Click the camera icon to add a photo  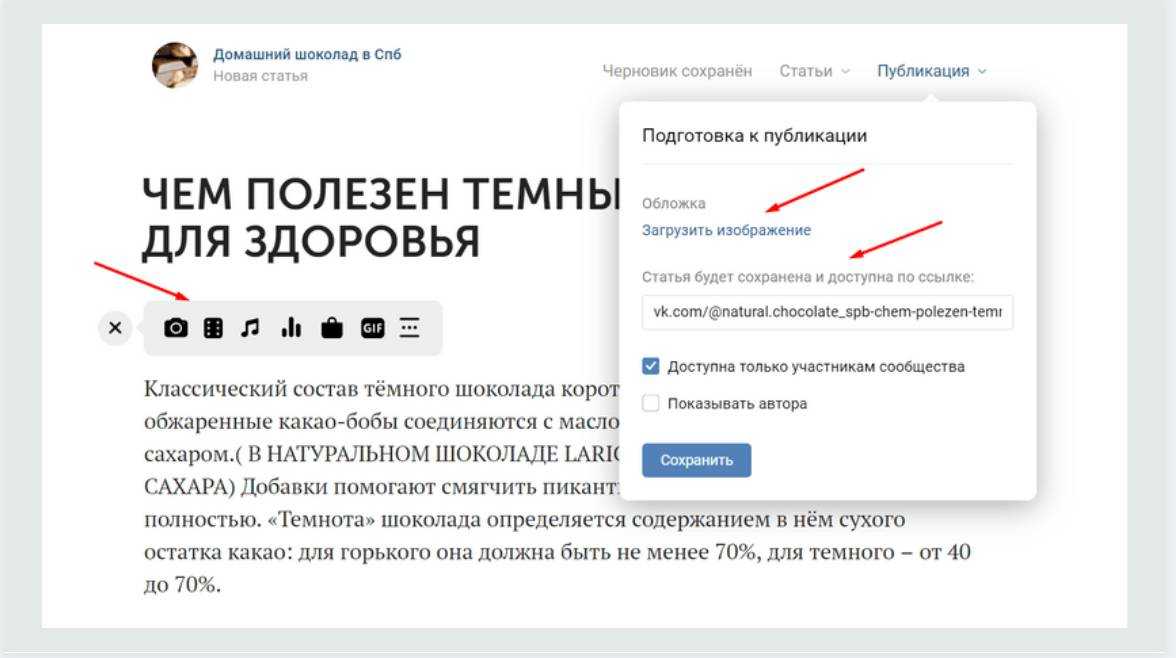tap(175, 328)
